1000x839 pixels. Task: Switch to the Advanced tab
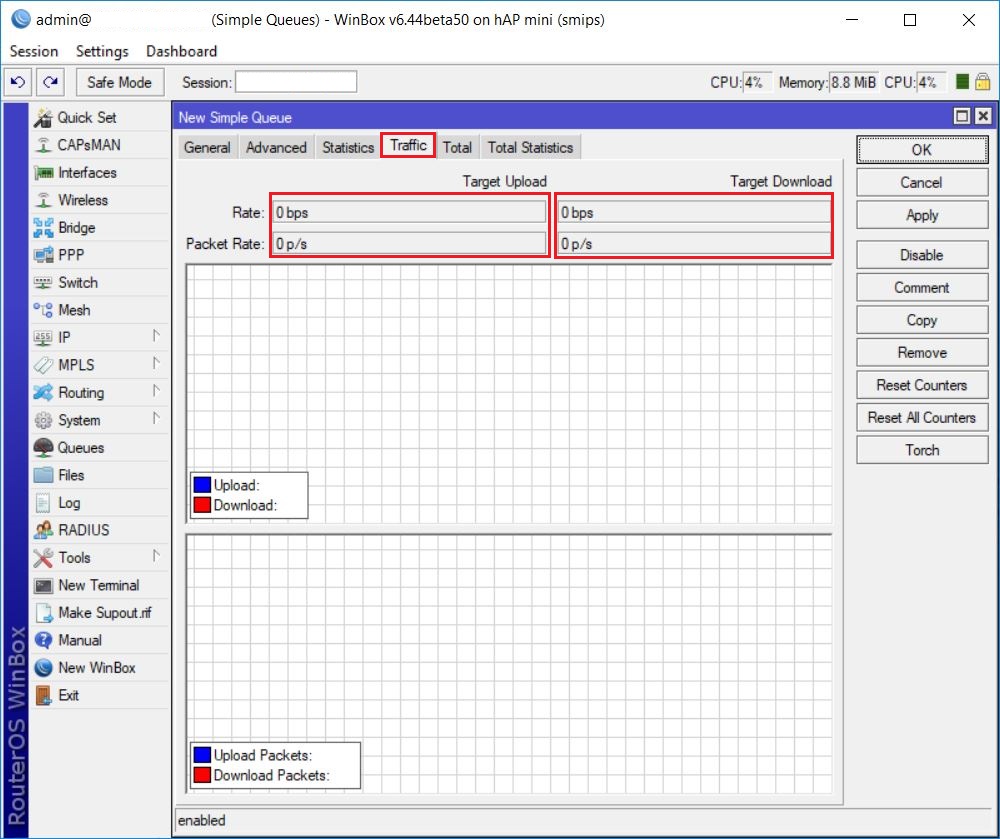[276, 147]
